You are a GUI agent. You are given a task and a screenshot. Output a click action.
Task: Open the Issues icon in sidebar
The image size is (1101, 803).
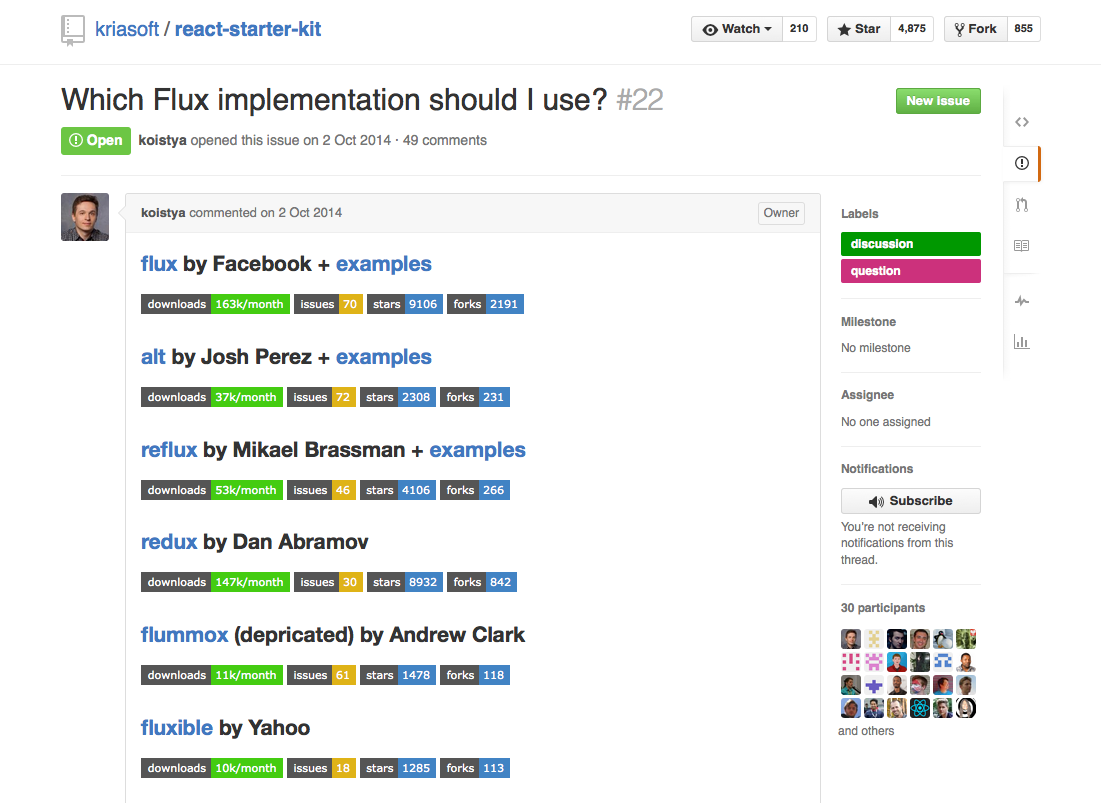point(1022,163)
